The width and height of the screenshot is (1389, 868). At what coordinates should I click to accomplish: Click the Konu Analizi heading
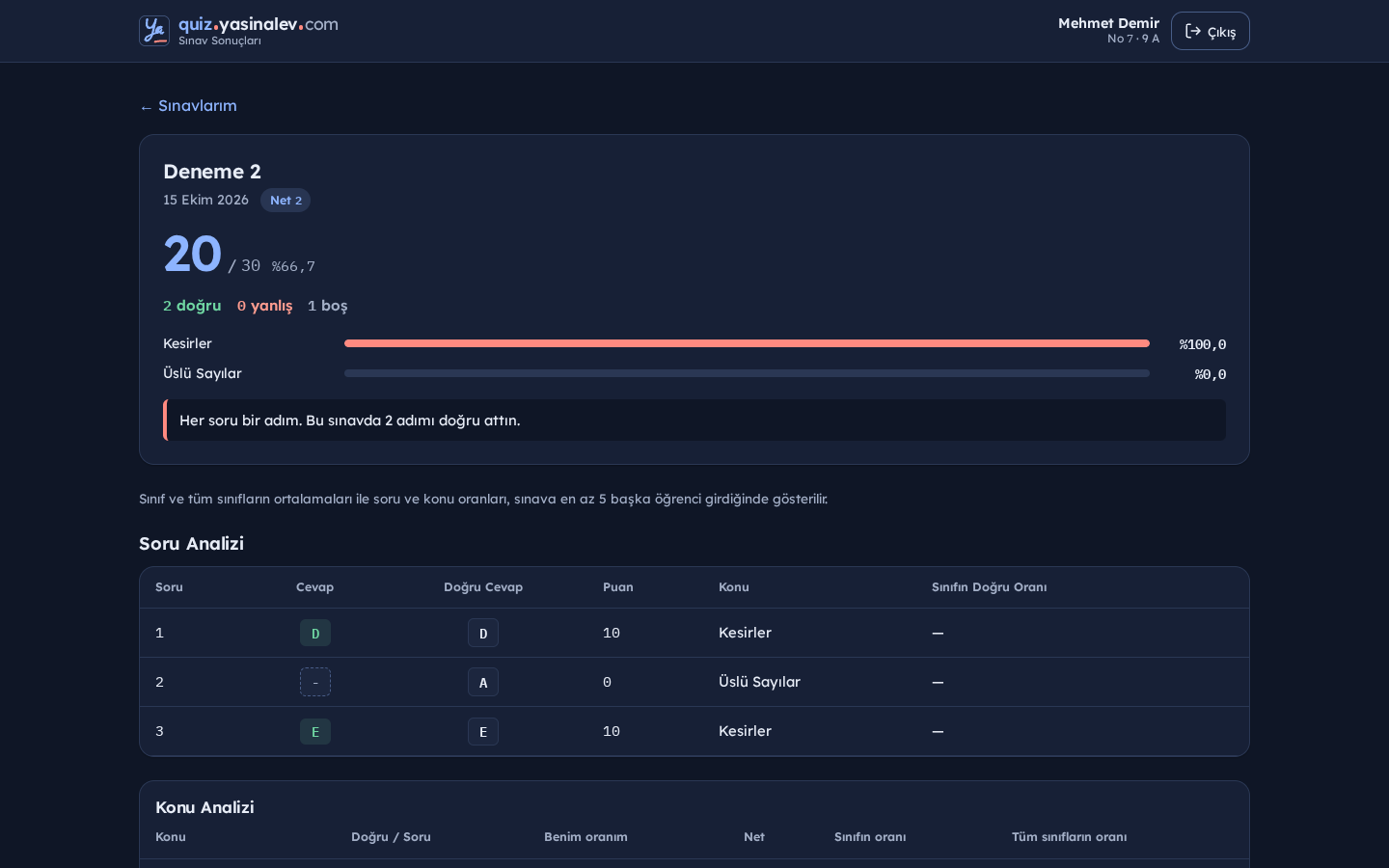204,807
